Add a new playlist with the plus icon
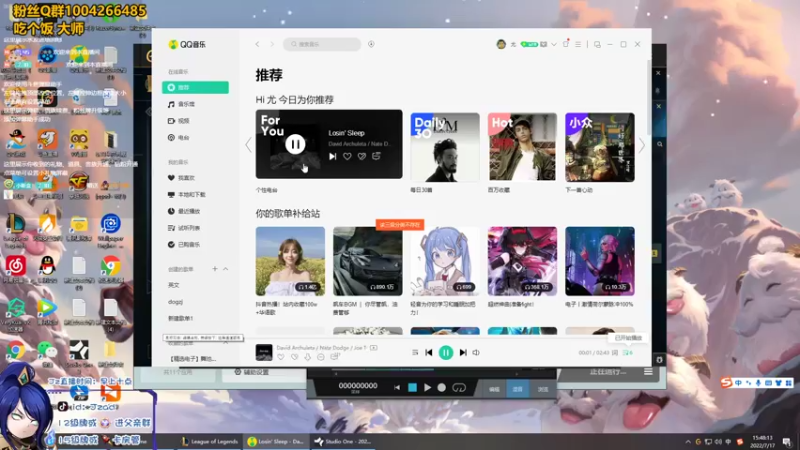 (215, 269)
